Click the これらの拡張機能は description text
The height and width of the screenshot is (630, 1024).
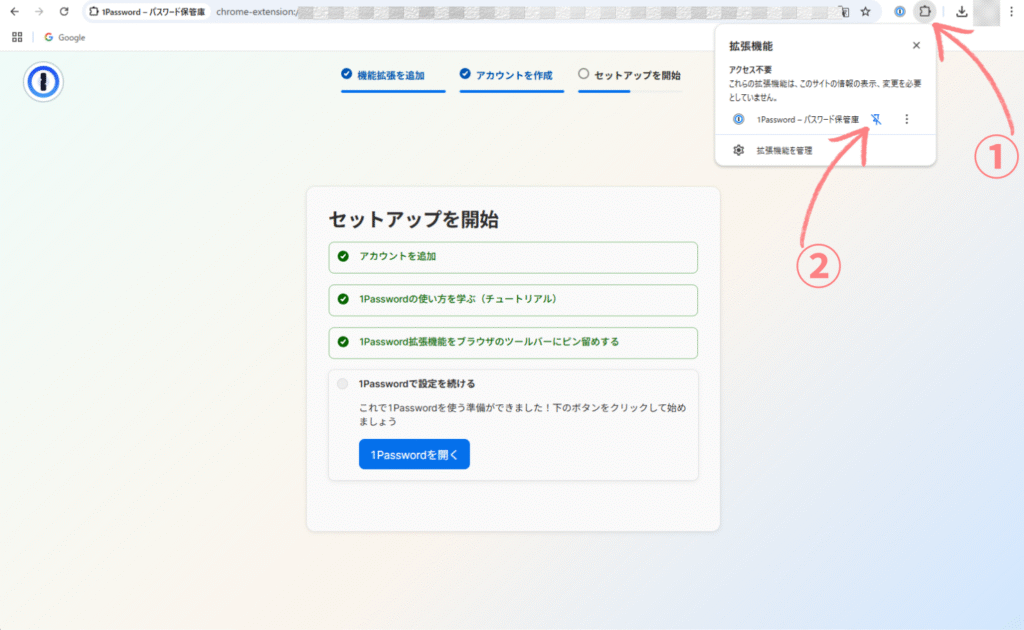(x=825, y=91)
